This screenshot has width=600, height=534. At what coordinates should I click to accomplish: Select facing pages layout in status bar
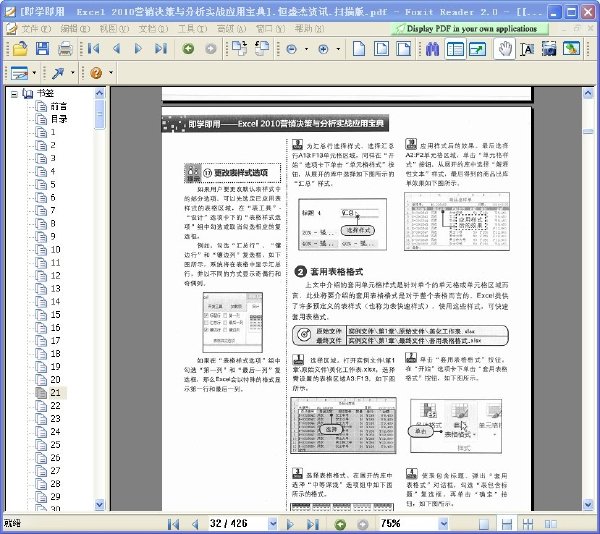pyautogui.click(x=550, y=524)
